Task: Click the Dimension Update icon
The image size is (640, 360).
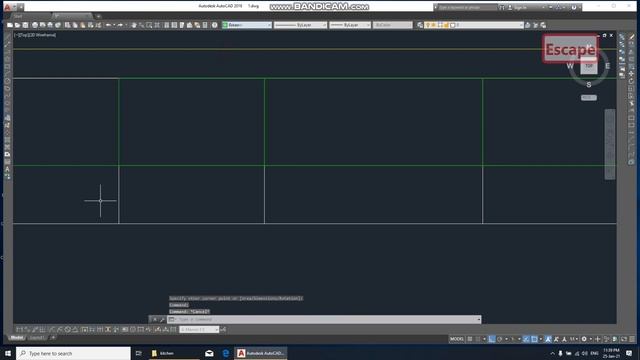Action: point(173,329)
